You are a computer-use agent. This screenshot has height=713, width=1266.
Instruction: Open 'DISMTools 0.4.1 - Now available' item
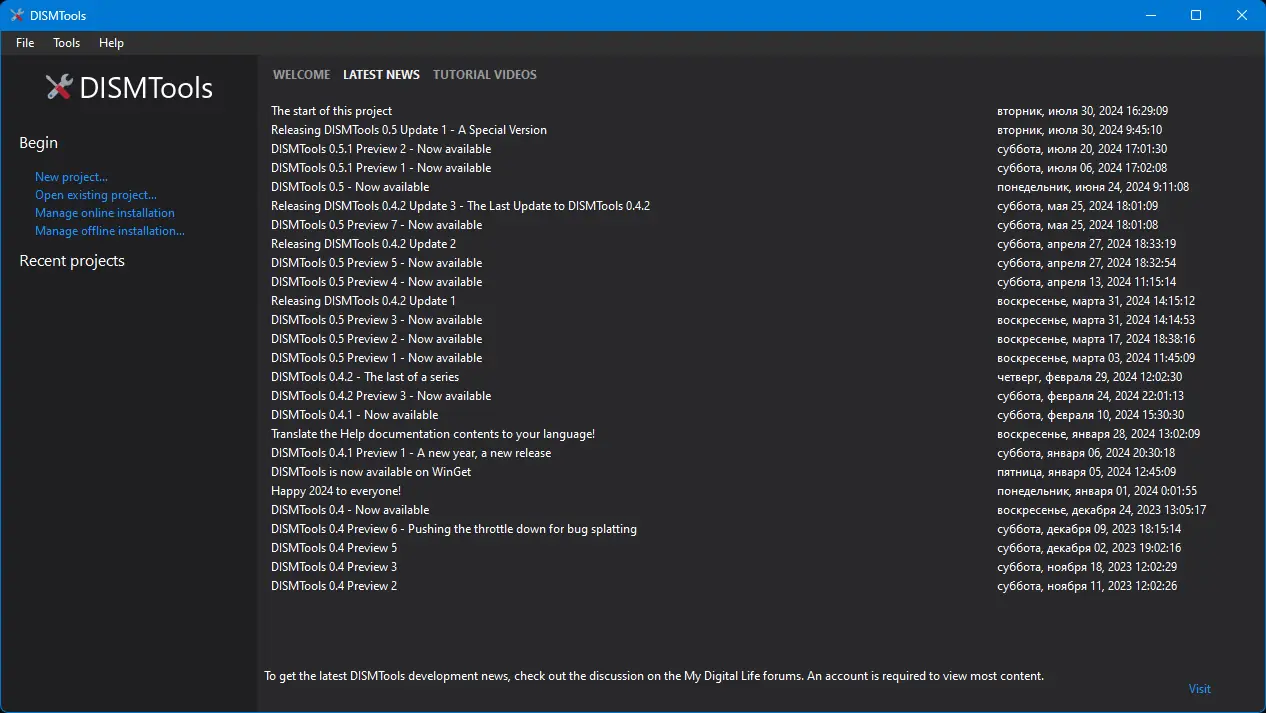355,415
